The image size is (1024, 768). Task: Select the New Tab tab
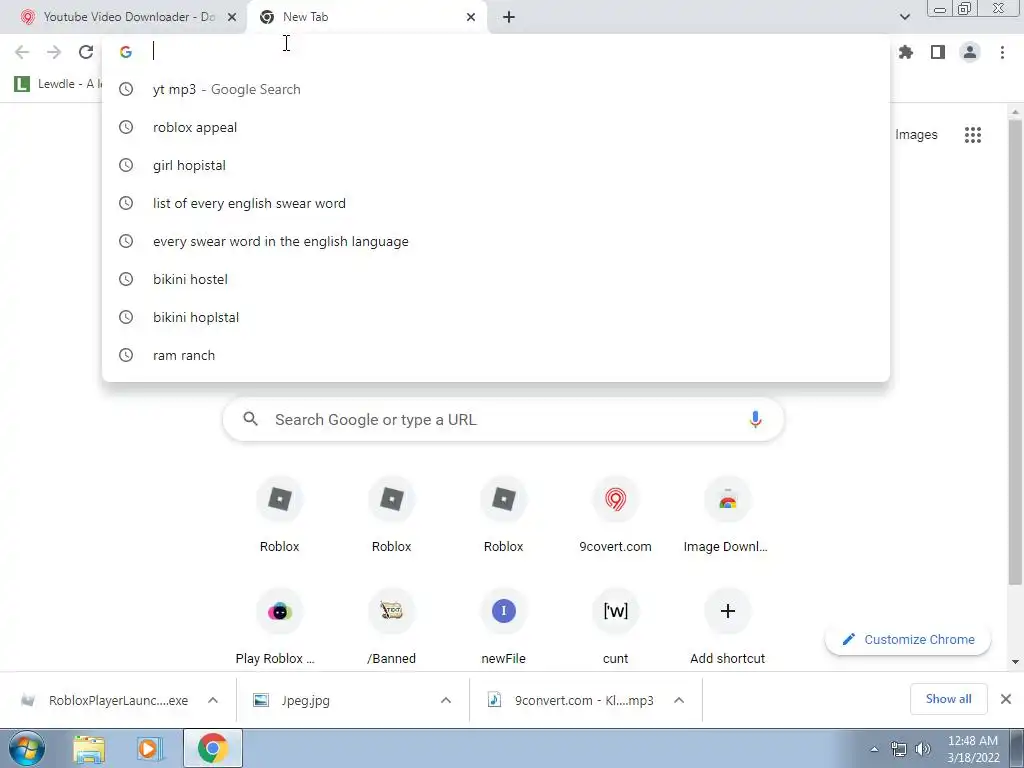coord(367,17)
